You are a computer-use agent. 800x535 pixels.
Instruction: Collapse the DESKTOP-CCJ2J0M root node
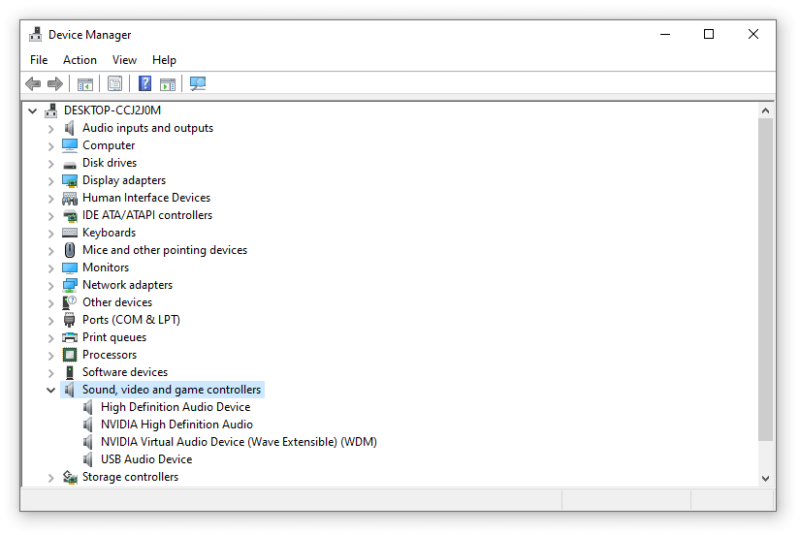[33, 111]
